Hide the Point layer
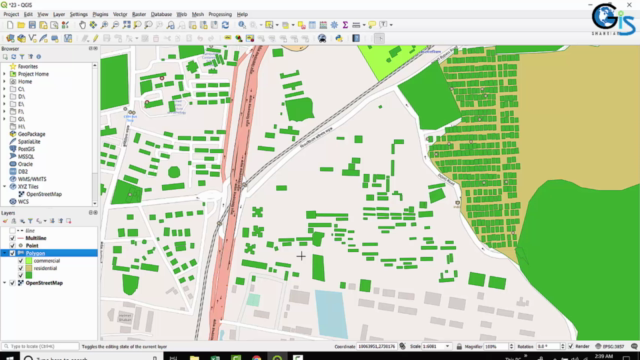Image resolution: width=640 pixels, height=360 pixels. (12, 246)
